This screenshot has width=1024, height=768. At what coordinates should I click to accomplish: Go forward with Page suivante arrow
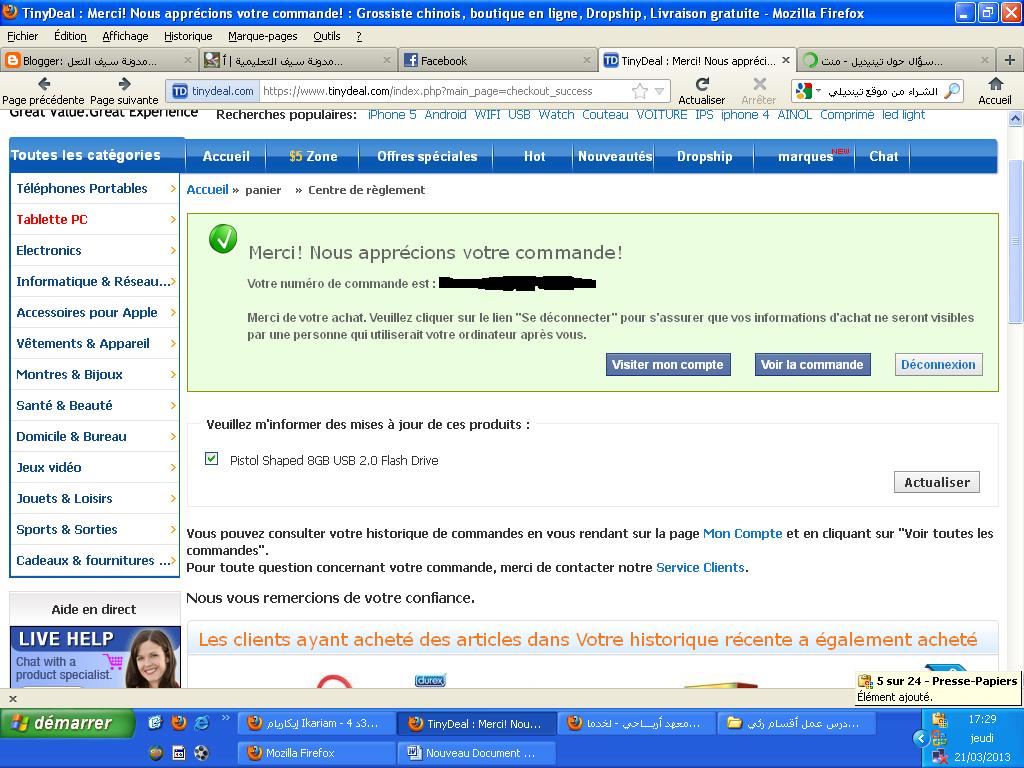click(x=124, y=84)
